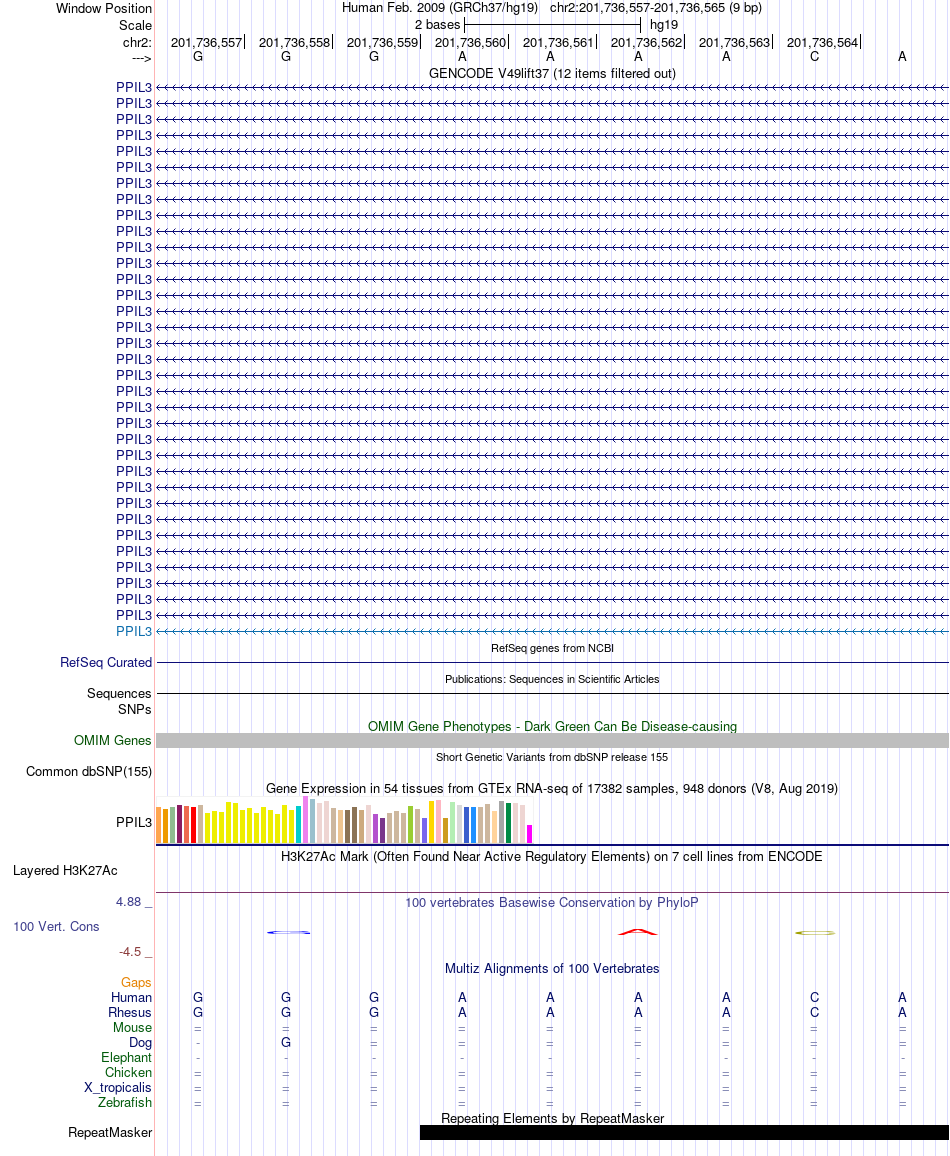
Task: Click the X_tropicalis species label
Action: 118,1087
